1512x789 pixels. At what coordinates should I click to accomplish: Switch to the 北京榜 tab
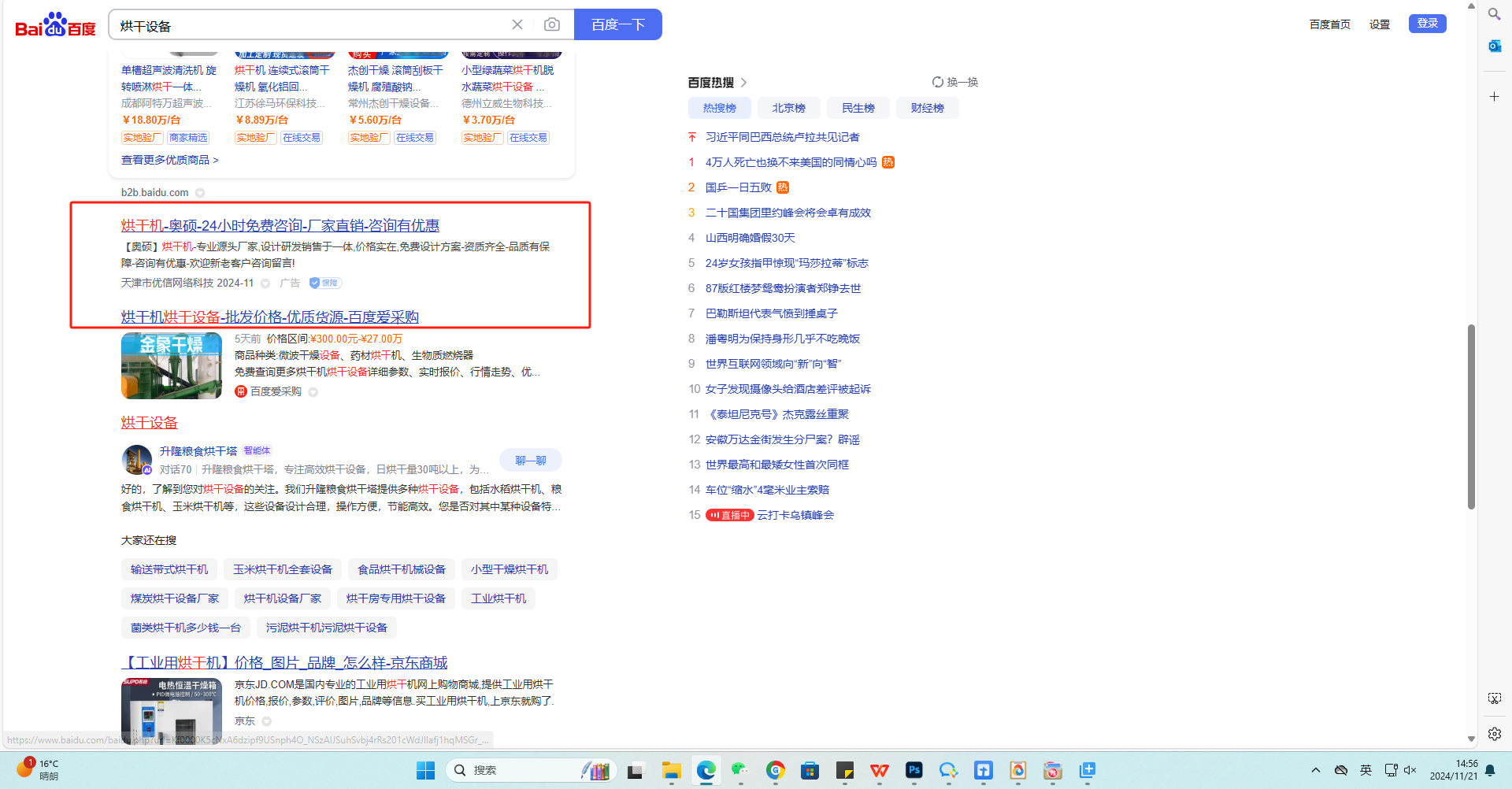tap(788, 108)
